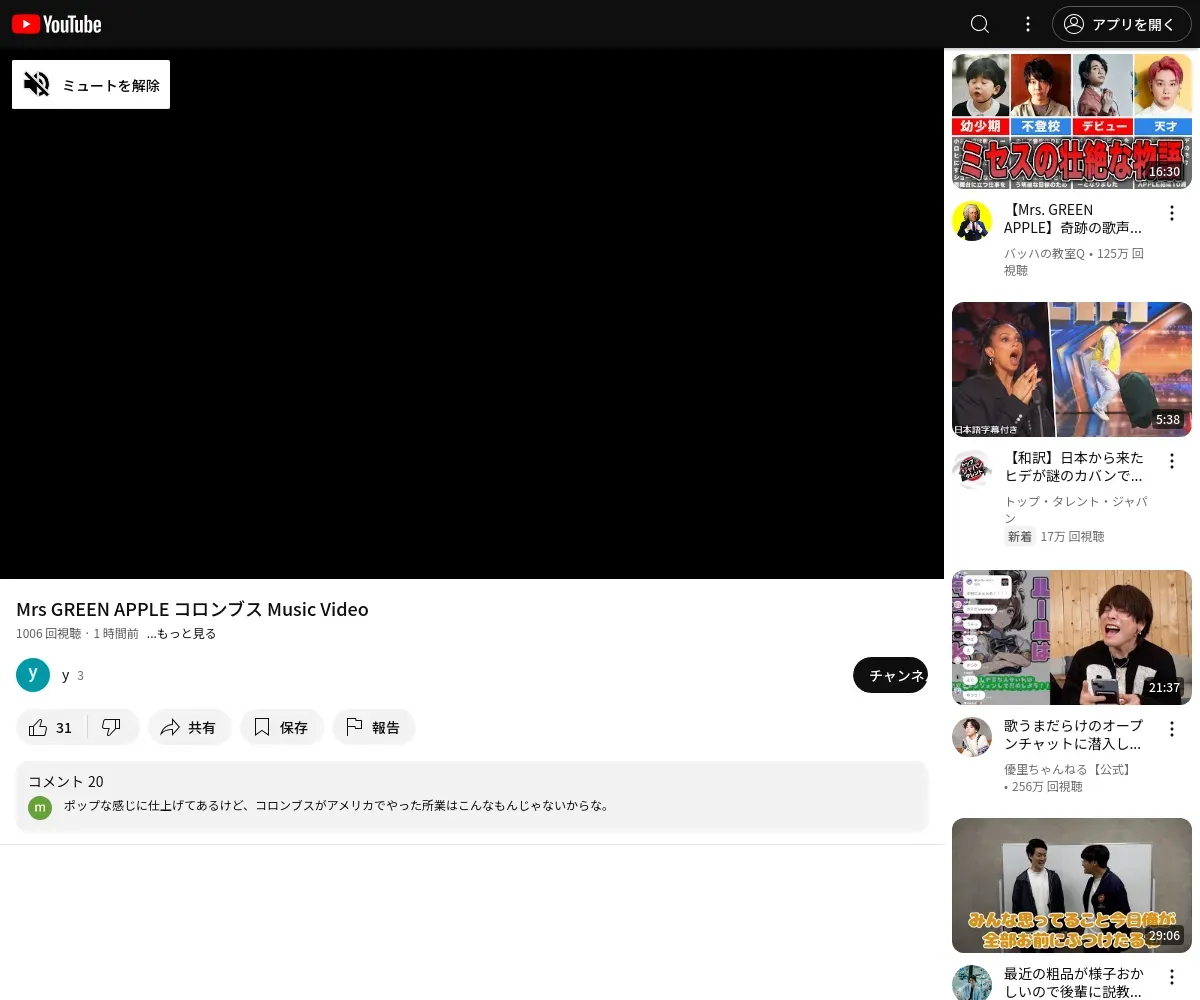Unmute video with ミュートを解除 button
This screenshot has height=1000, width=1200.
91,84
